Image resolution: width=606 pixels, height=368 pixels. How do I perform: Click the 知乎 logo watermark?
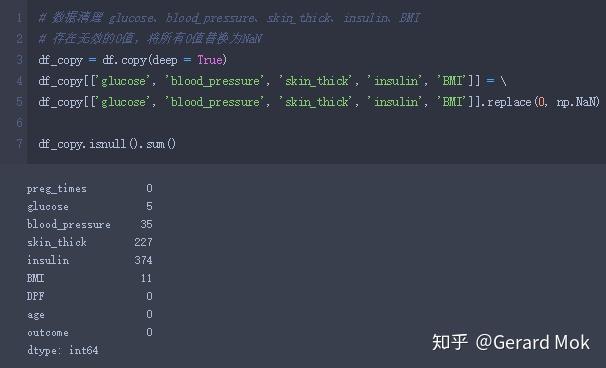pyautogui.click(x=450, y=342)
